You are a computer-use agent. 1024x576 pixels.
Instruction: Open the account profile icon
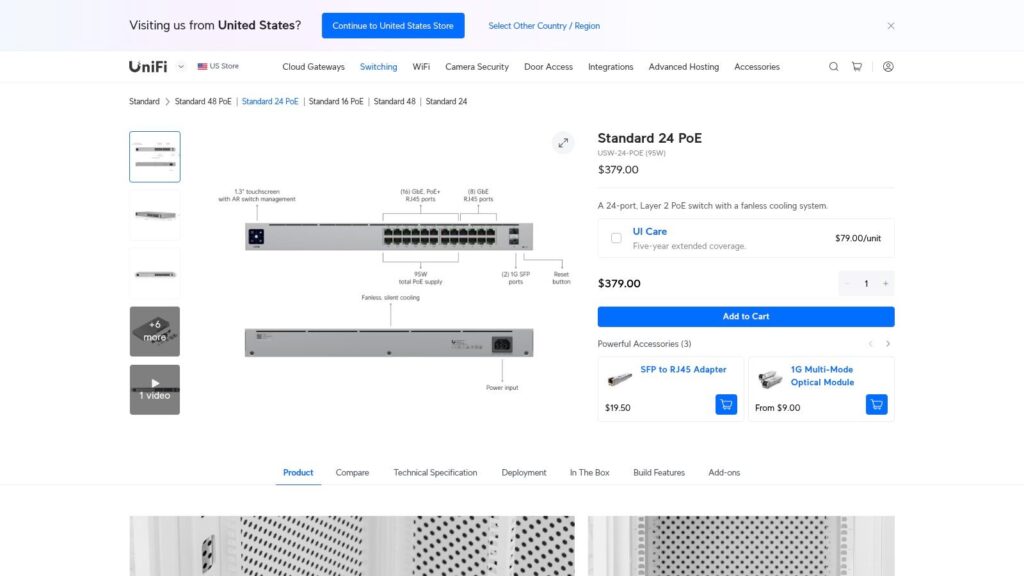[x=888, y=67]
